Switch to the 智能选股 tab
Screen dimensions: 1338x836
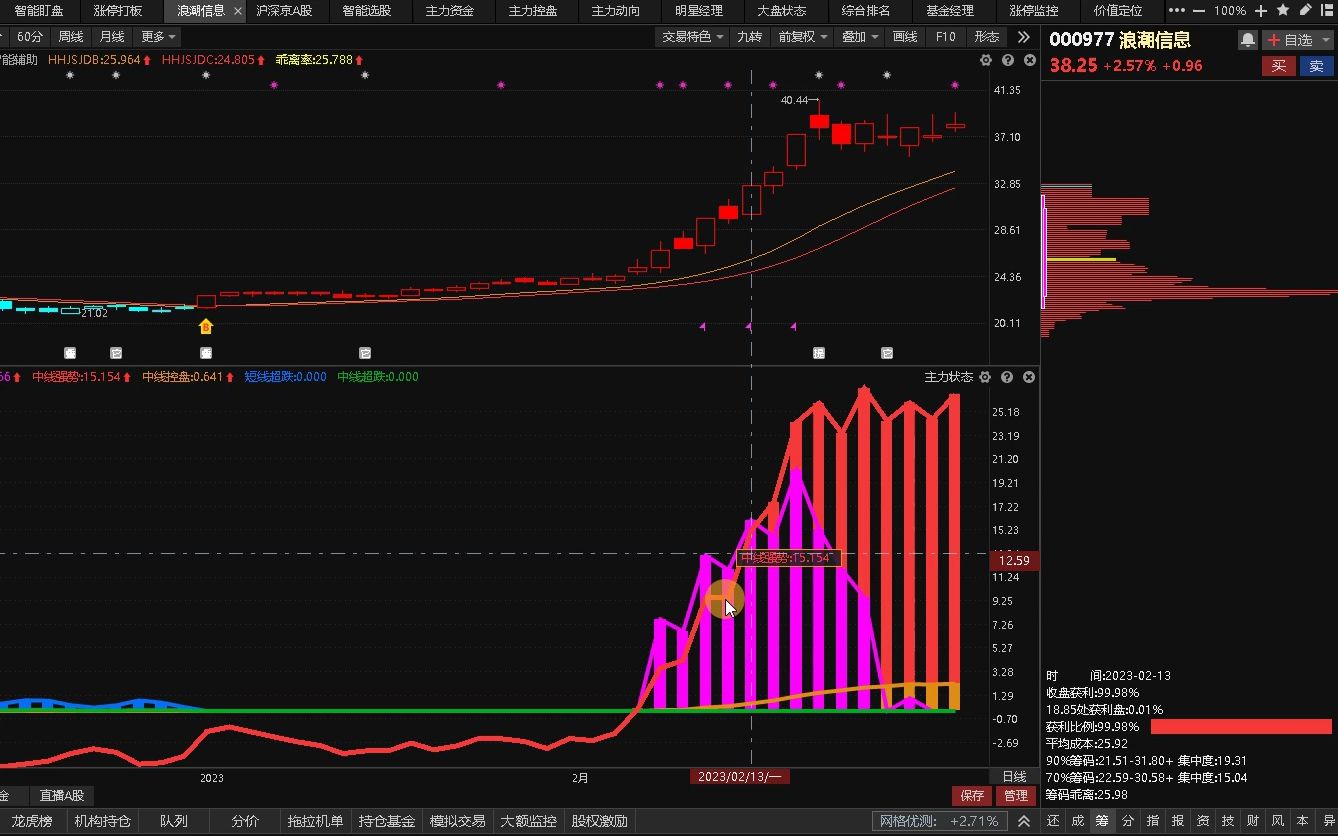click(x=367, y=11)
